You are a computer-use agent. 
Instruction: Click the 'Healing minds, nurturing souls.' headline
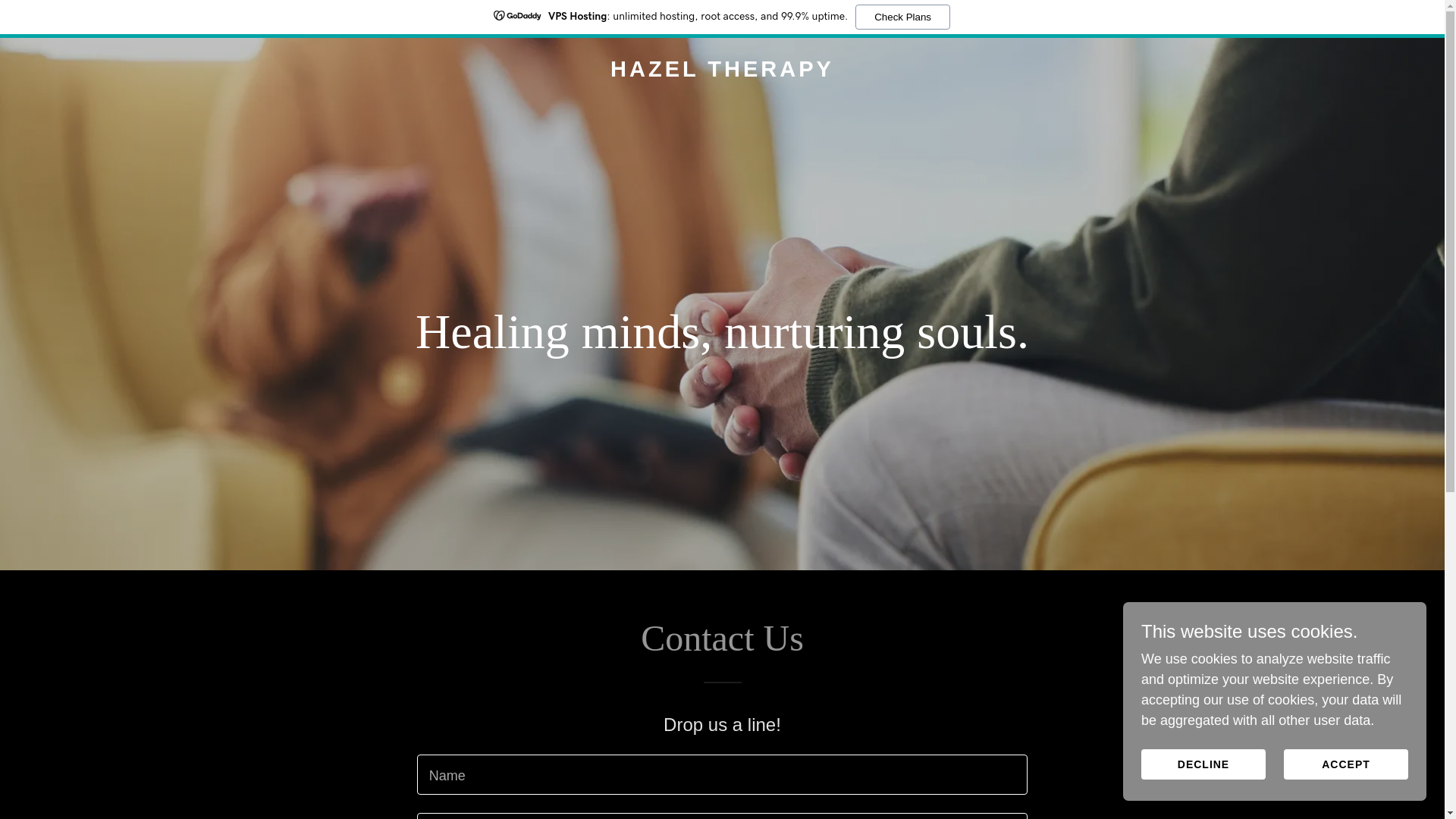pyautogui.click(x=722, y=332)
